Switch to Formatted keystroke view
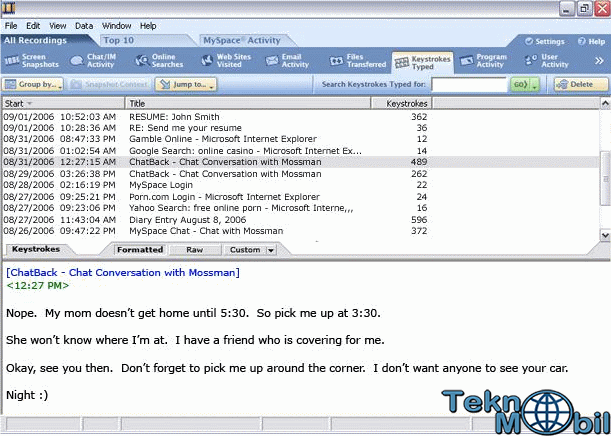611x436 pixels. coord(140,250)
